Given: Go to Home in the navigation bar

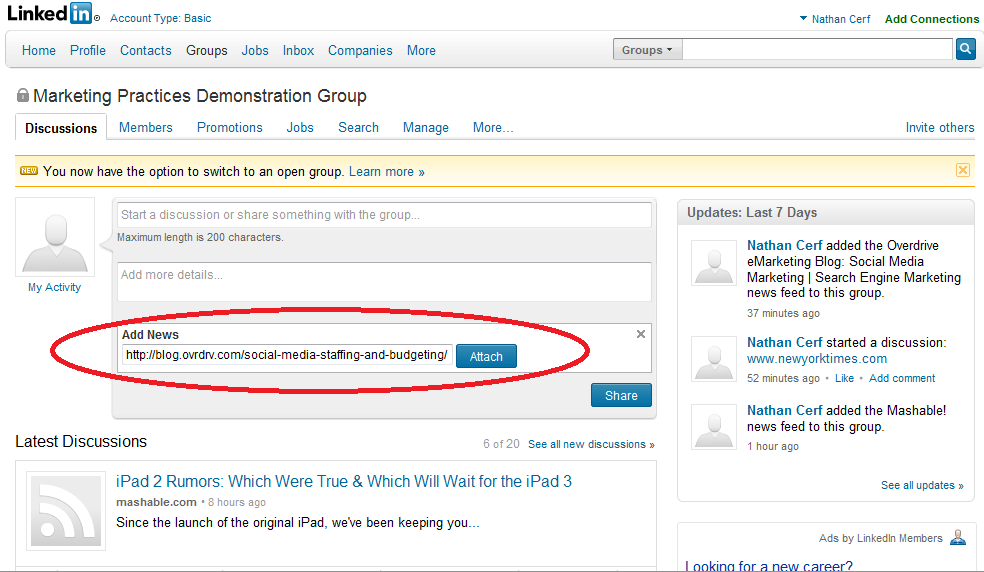Looking at the screenshot, I should point(39,50).
